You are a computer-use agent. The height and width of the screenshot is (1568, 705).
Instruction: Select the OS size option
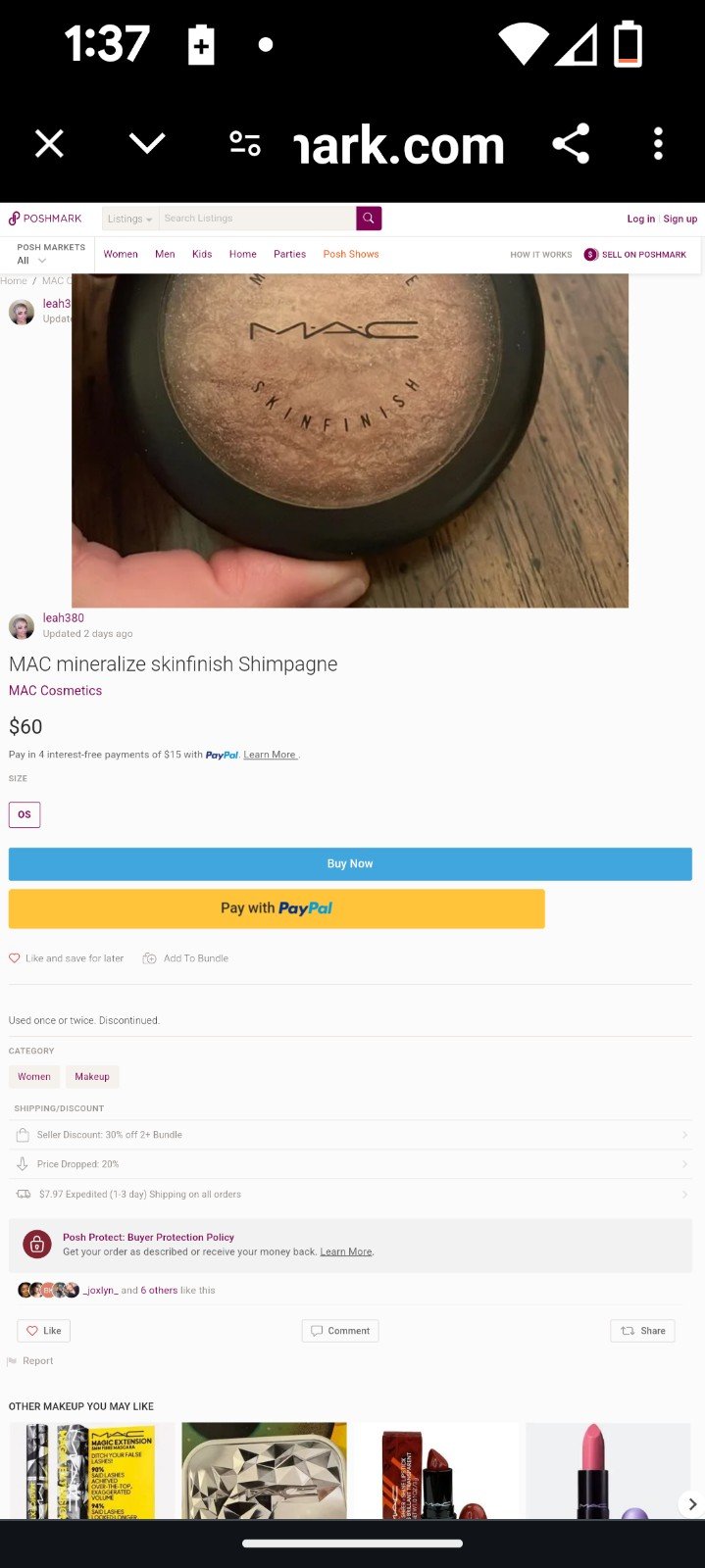click(x=25, y=814)
